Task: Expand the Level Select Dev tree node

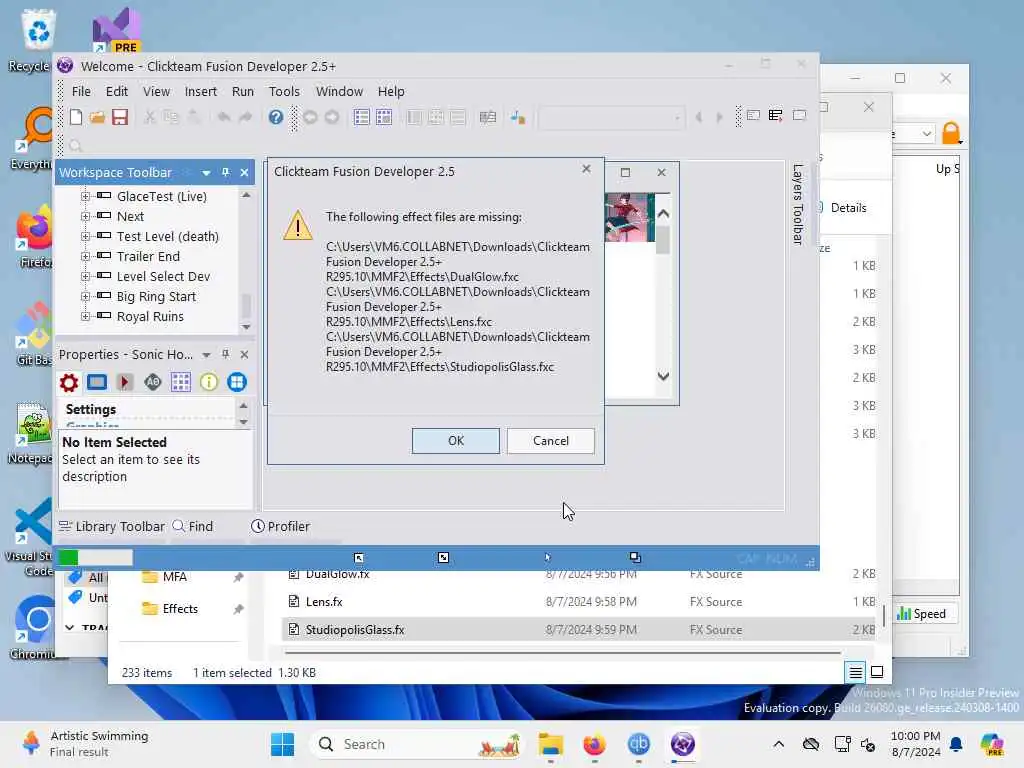Action: coord(85,277)
